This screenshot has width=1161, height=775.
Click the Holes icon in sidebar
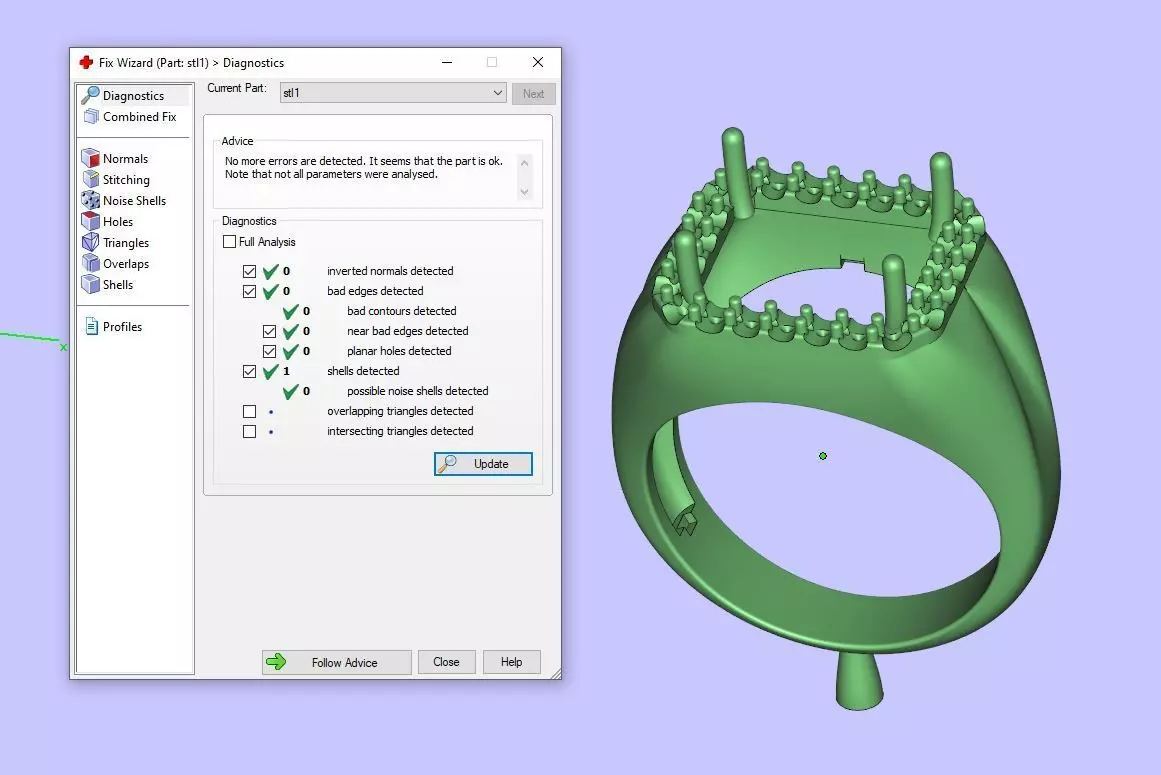pyautogui.click(x=90, y=221)
